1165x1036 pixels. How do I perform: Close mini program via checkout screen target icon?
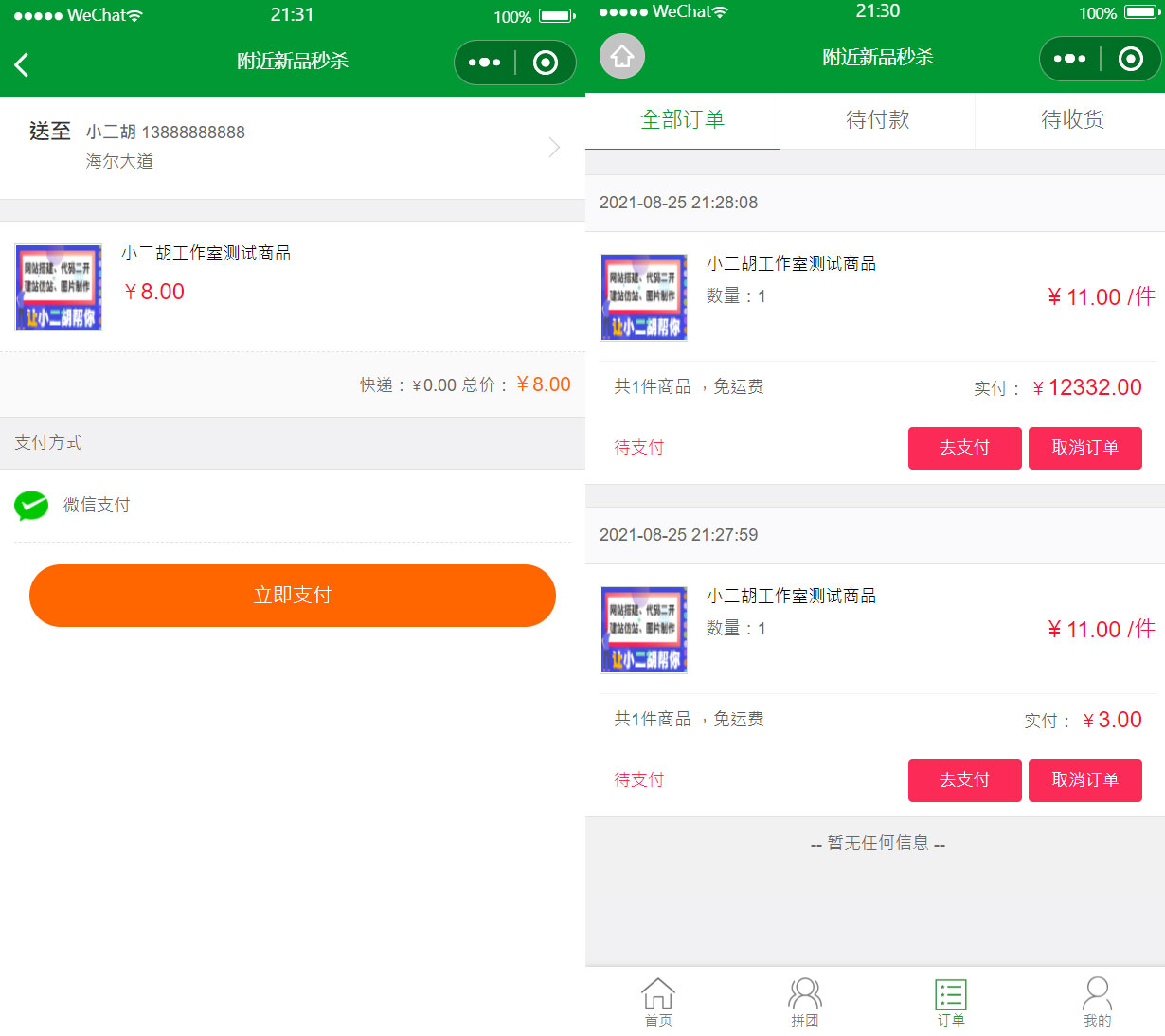[546, 63]
